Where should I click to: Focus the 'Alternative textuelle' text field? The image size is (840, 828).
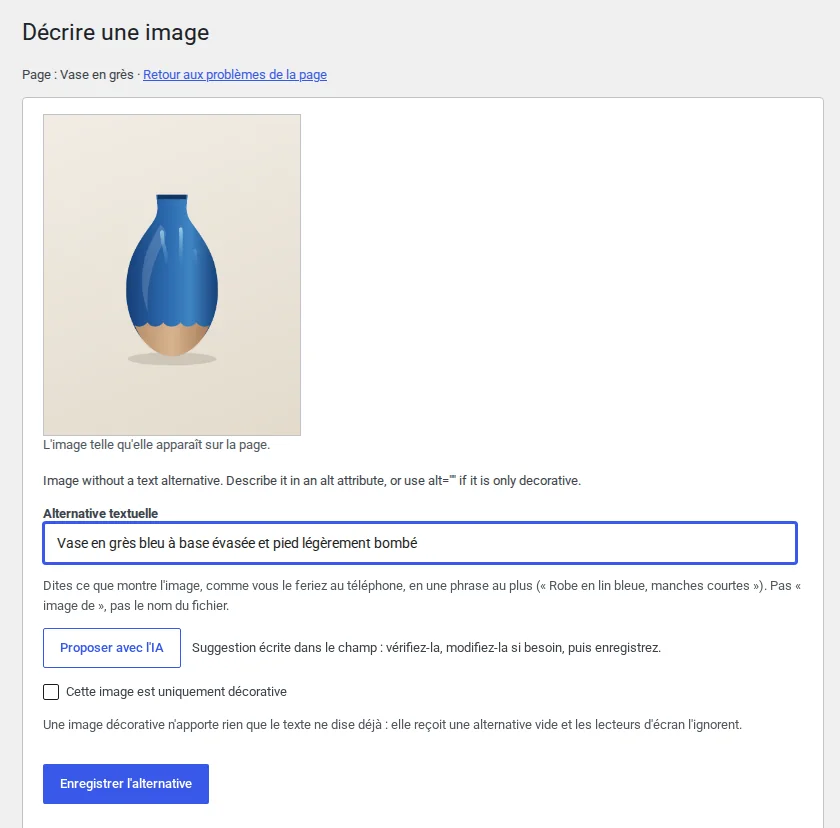(420, 543)
